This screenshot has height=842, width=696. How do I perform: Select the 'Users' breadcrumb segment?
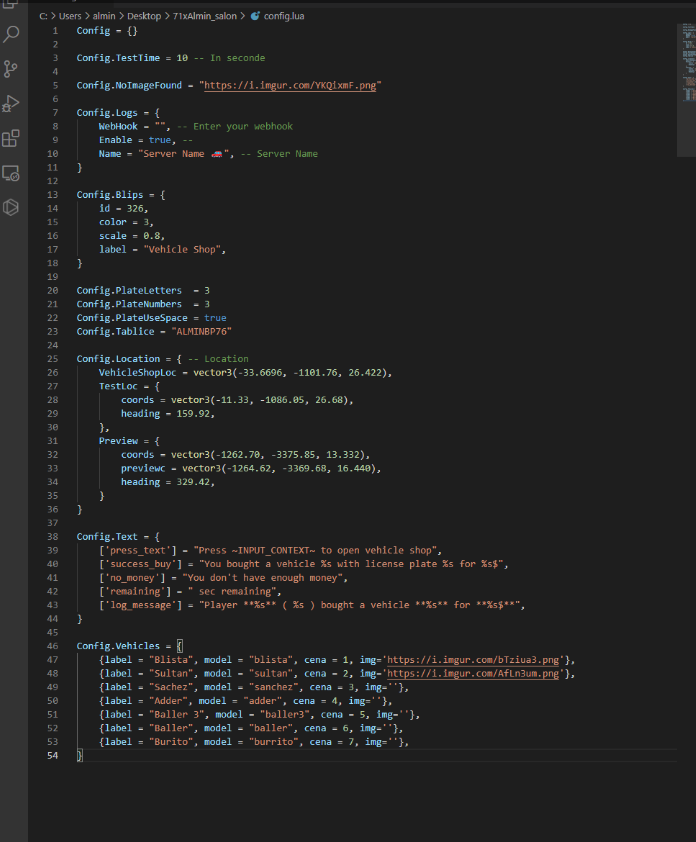coord(70,16)
